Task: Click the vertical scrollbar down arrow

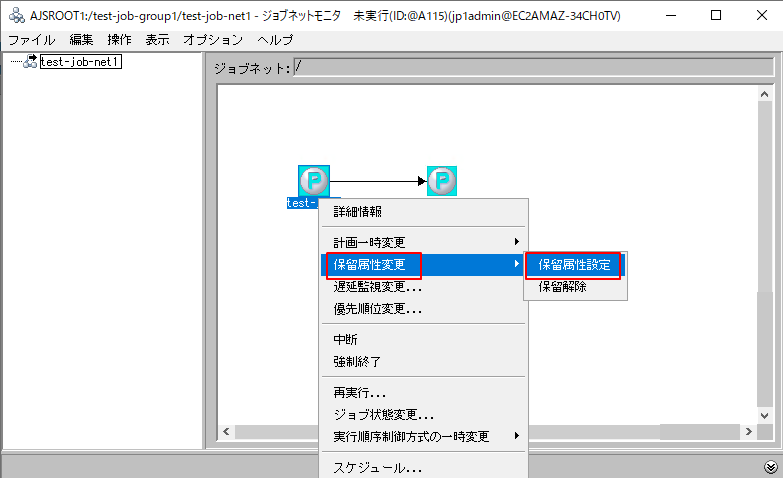Action: [x=765, y=416]
